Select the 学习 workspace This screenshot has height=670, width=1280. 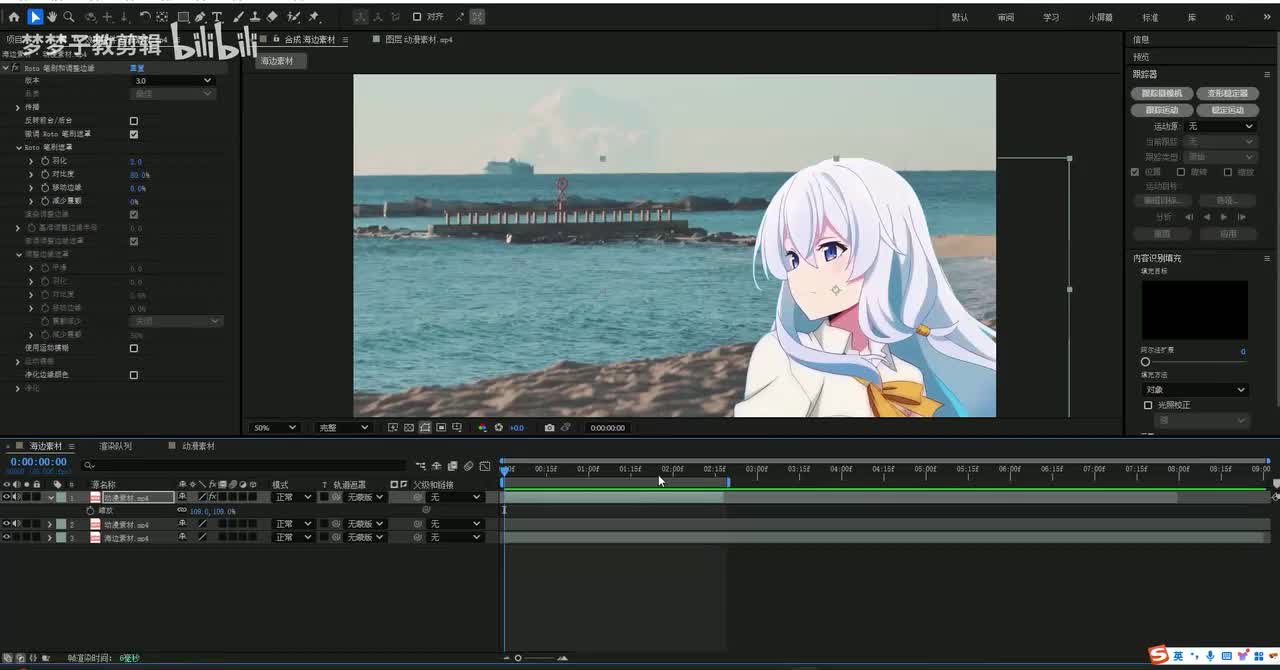(1051, 18)
